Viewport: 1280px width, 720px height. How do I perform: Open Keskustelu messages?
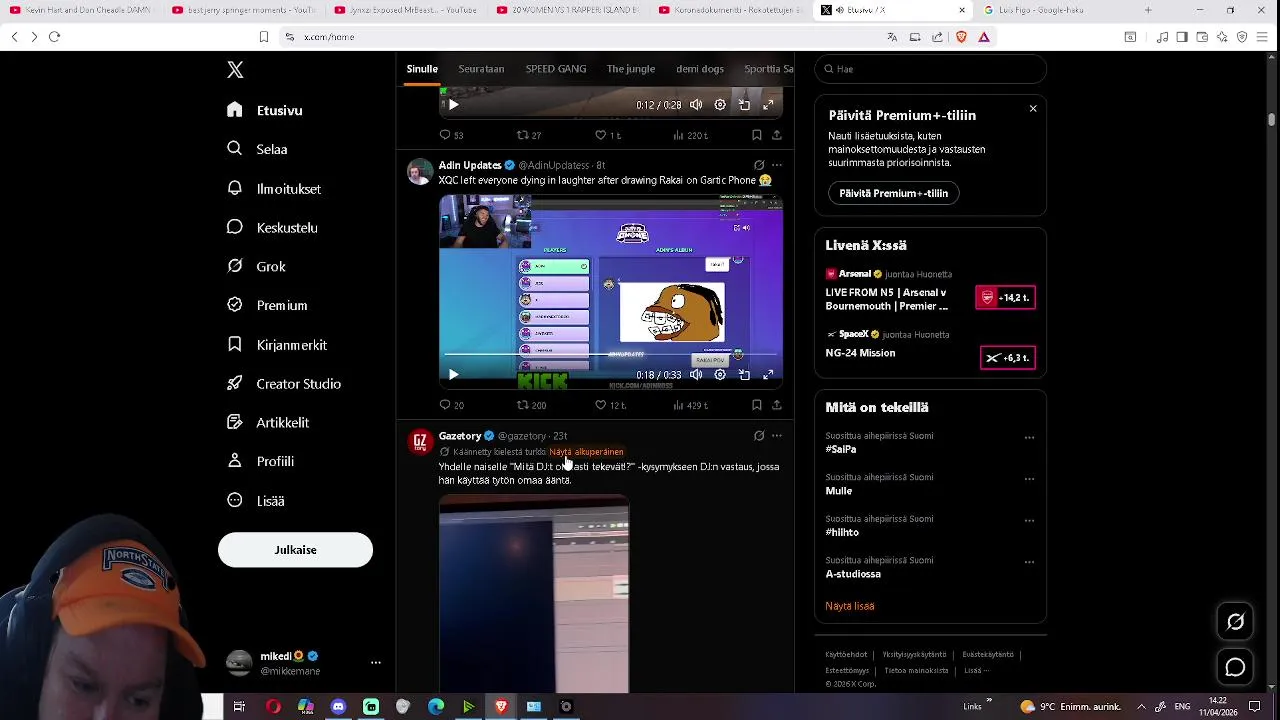[x=272, y=227]
